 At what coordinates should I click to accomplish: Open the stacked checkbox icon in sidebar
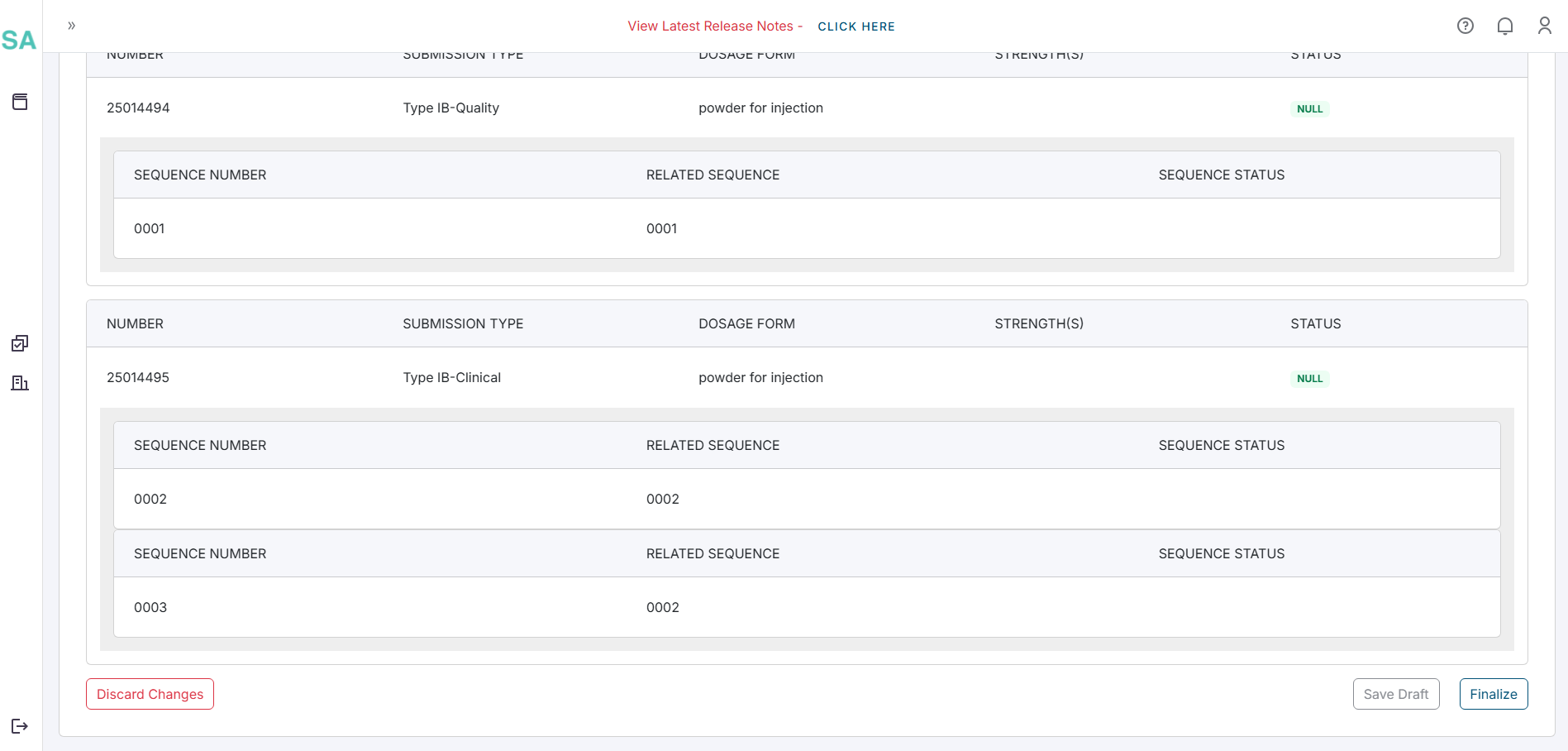coord(20,343)
